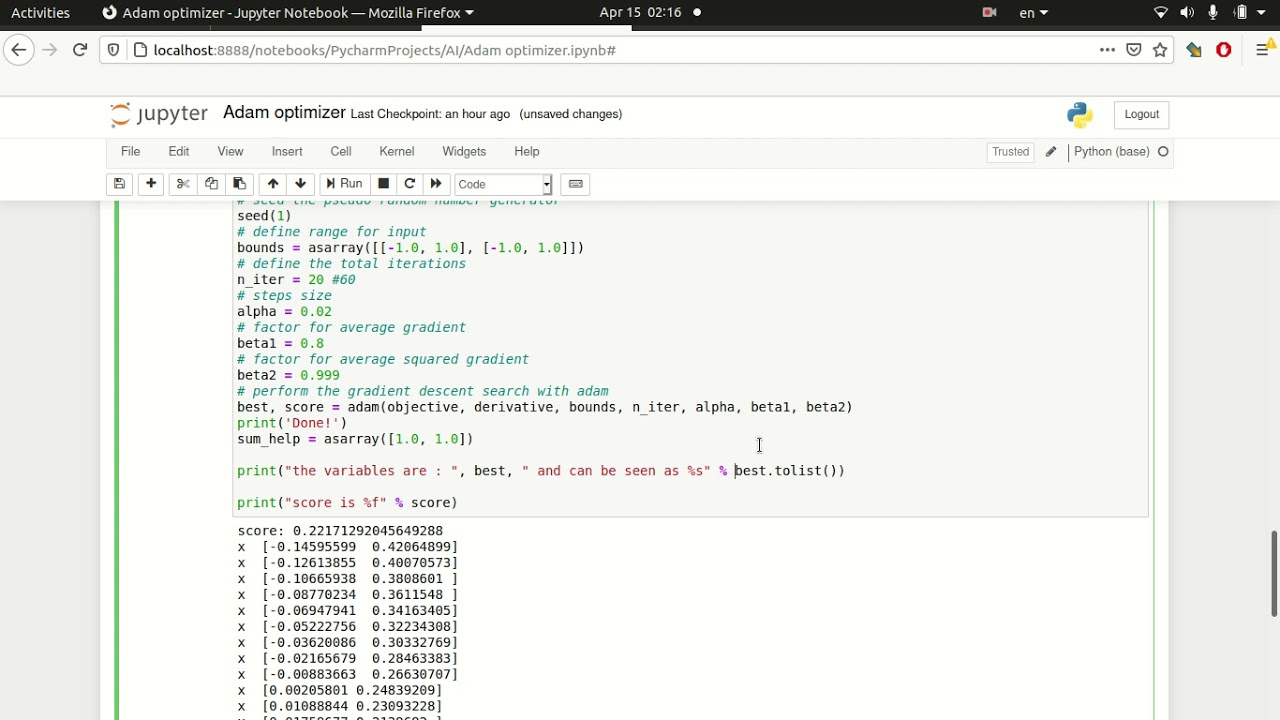Click output row x [-0.14595599 0.42064899]
1280x720 pixels.
pos(348,547)
